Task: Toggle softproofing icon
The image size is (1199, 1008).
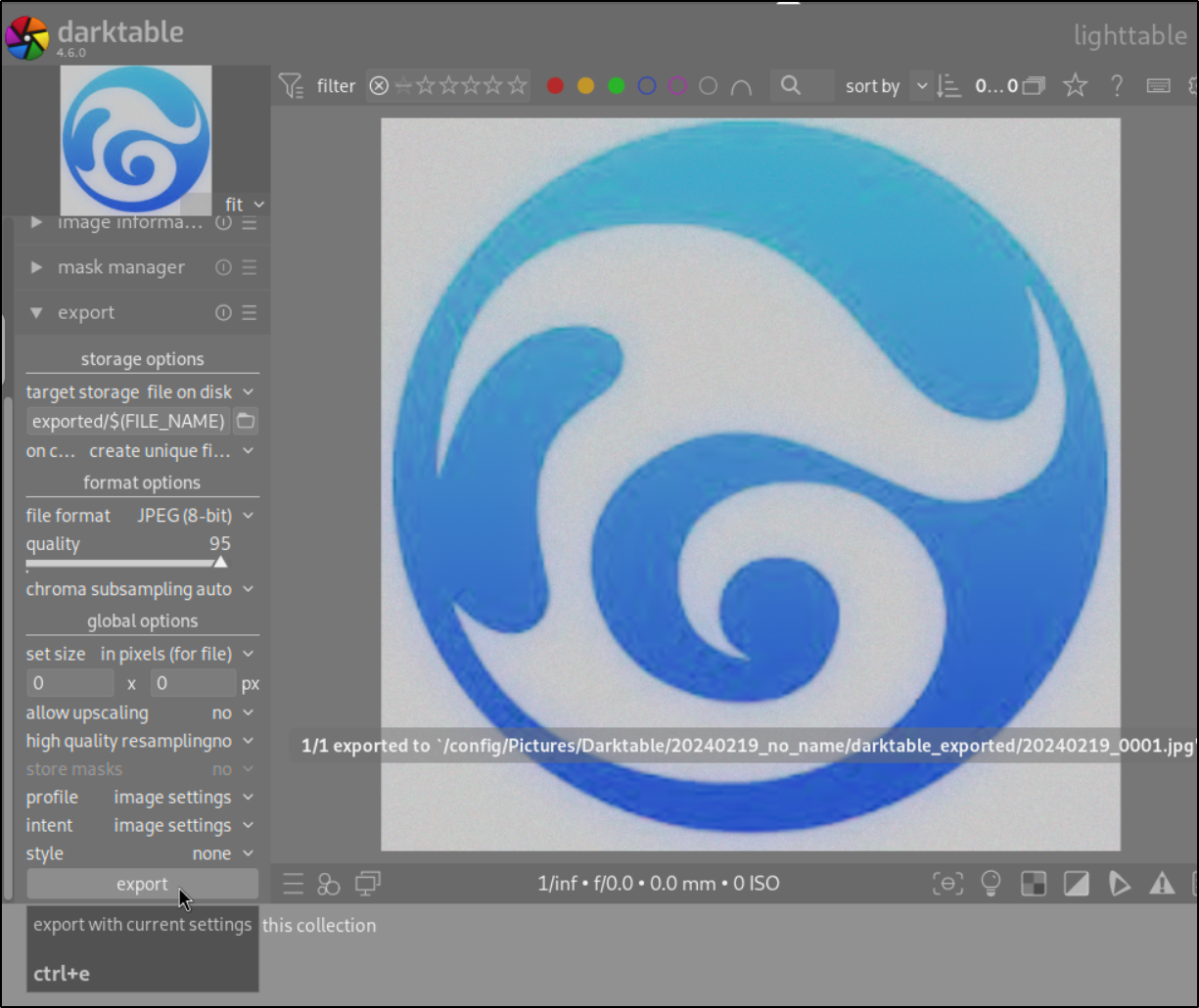Action: (1119, 885)
